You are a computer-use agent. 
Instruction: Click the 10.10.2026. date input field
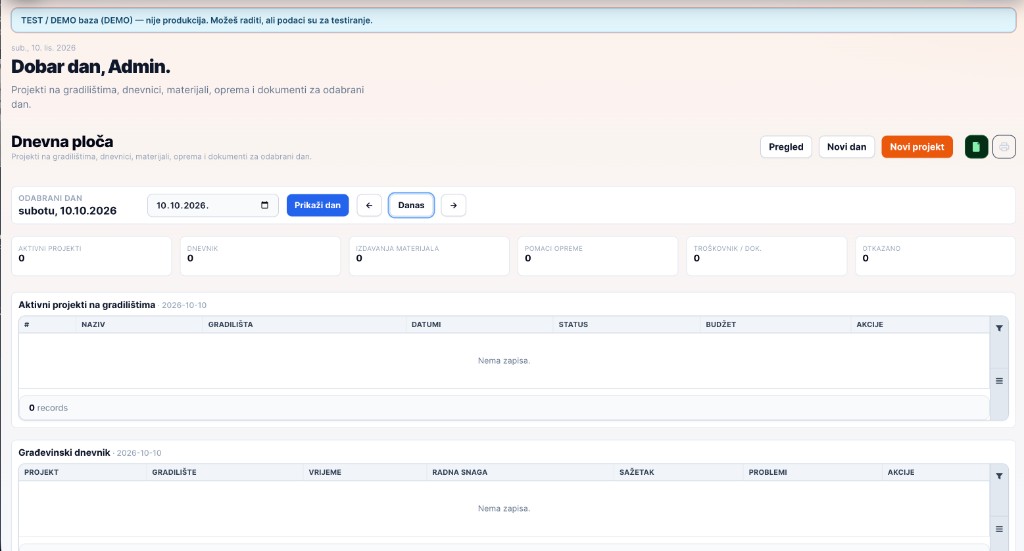point(213,205)
